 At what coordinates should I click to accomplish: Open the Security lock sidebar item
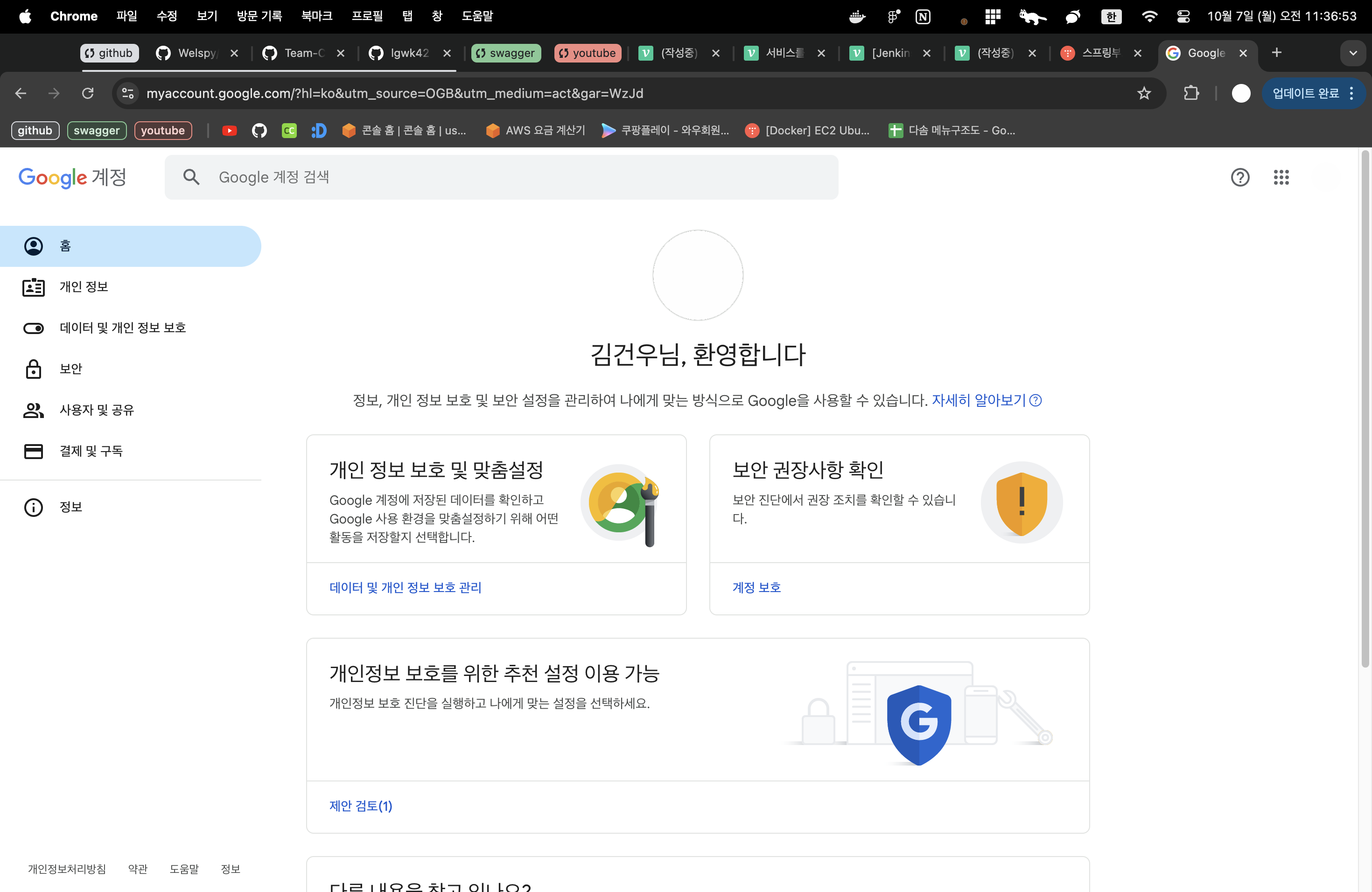pyautogui.click(x=70, y=369)
